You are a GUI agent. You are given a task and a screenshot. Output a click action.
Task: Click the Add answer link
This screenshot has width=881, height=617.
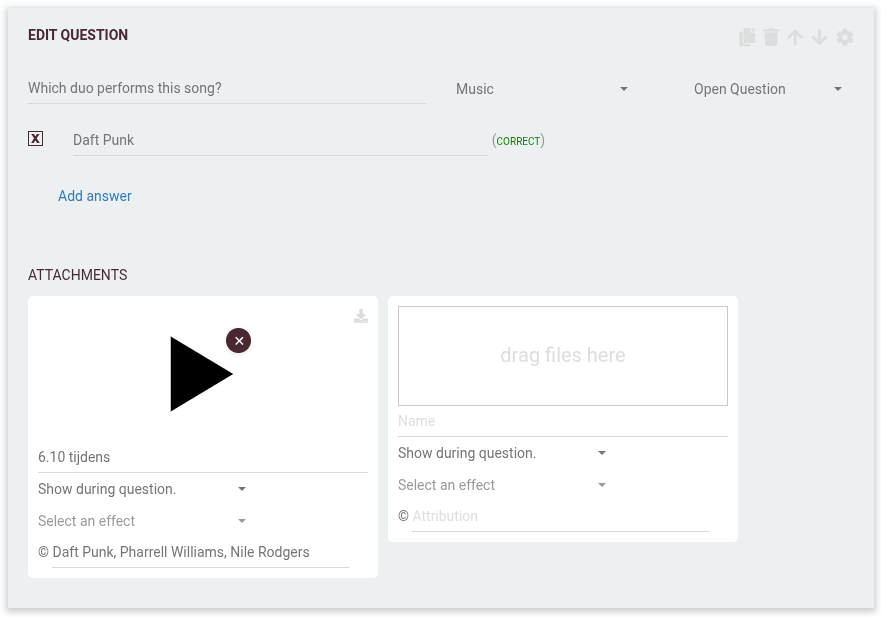click(x=95, y=196)
